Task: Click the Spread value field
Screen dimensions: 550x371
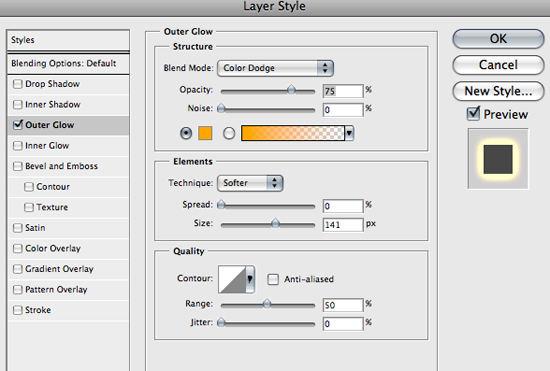Action: pyautogui.click(x=343, y=206)
